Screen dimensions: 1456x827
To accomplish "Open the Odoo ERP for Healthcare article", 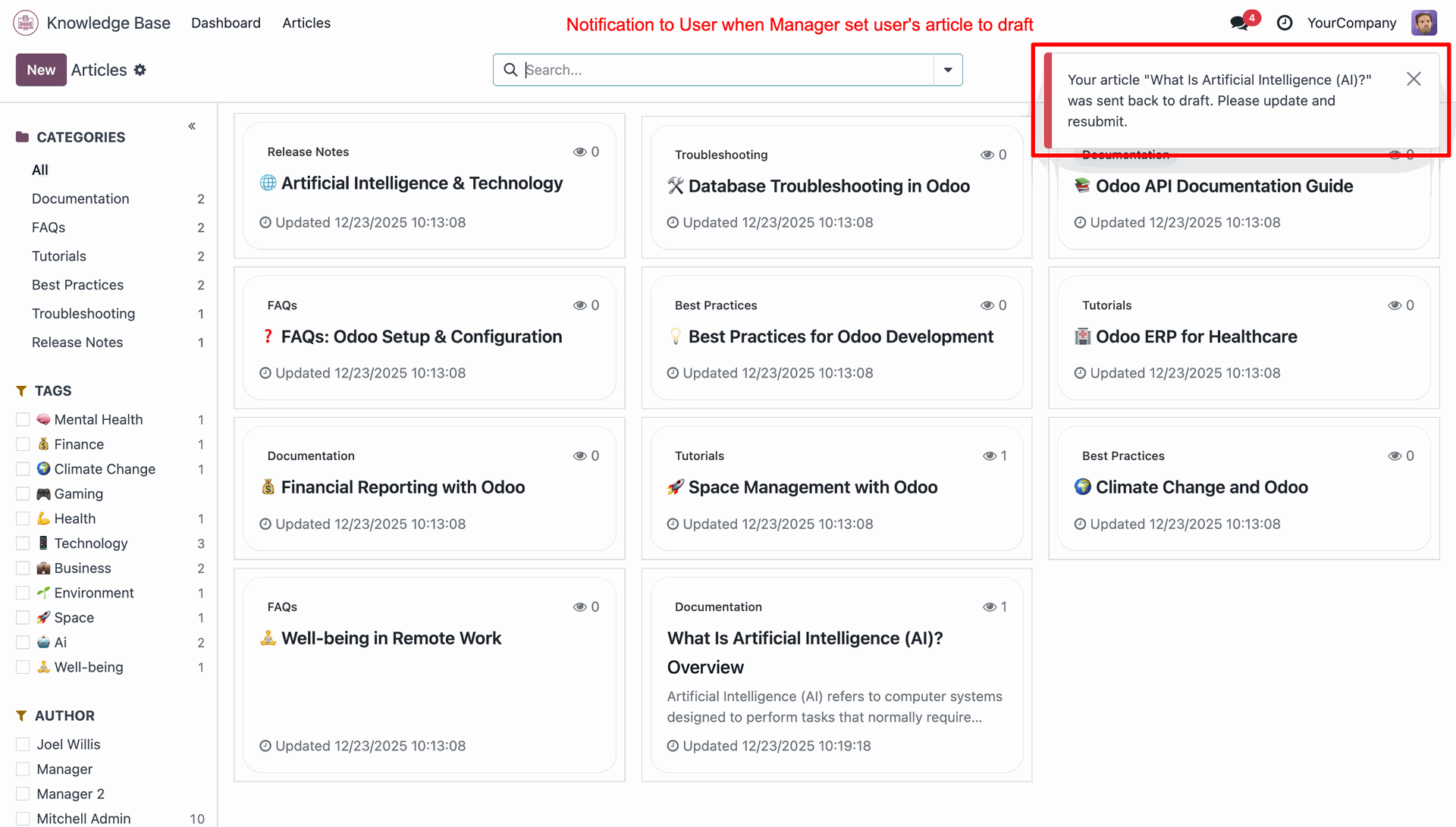I will pyautogui.click(x=1196, y=337).
